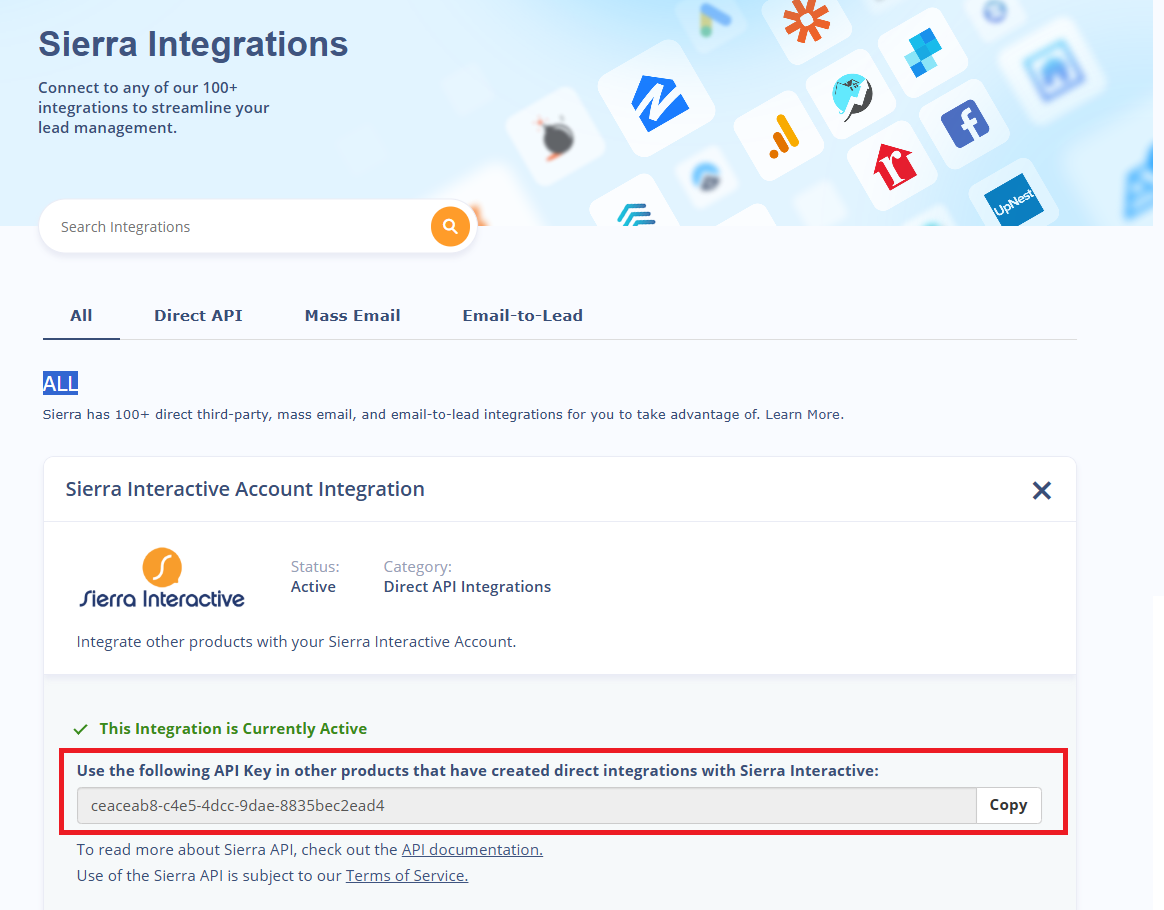The image size is (1164, 910).
Task: Click the UpNest logo tile in the banner
Action: [x=1014, y=200]
